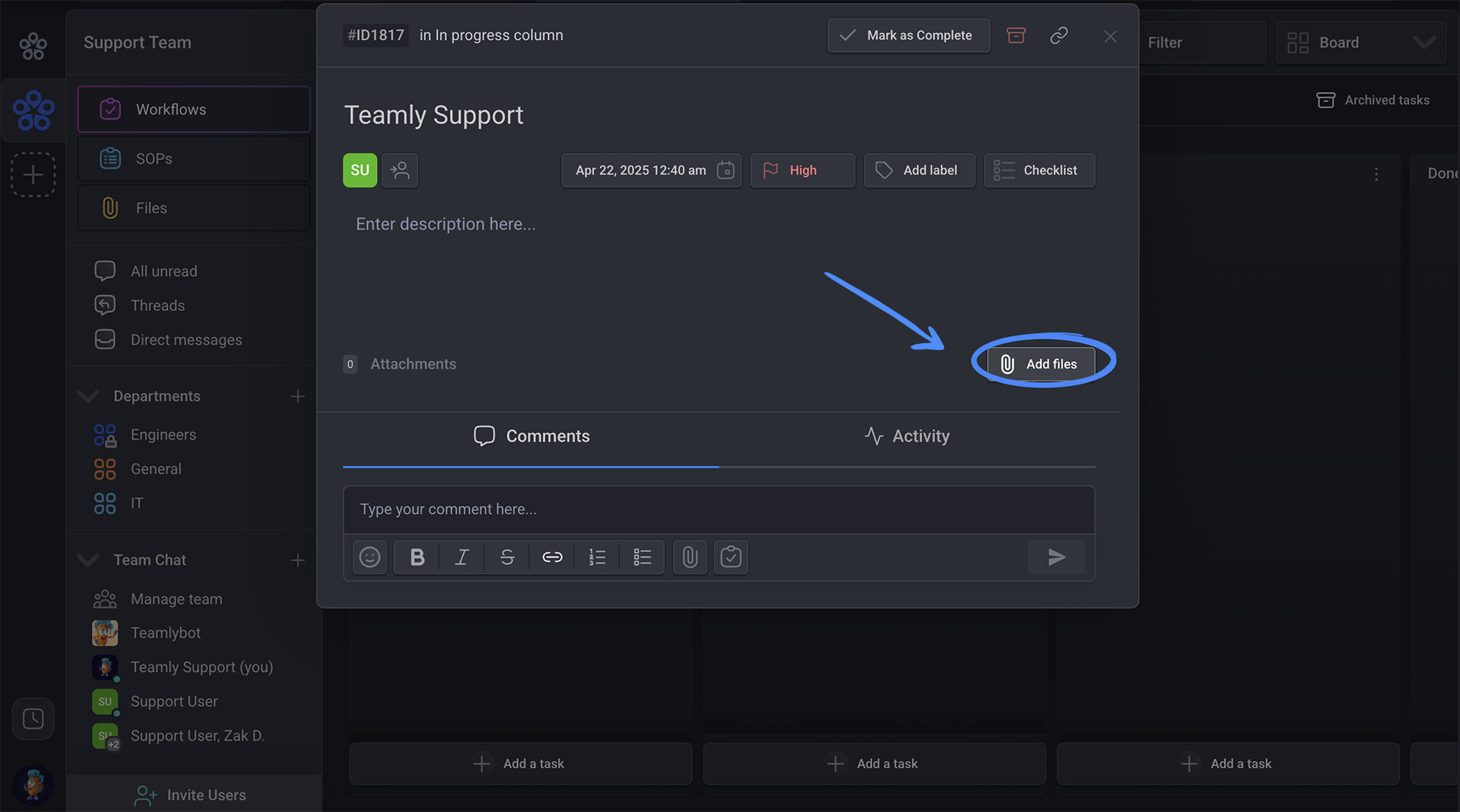The height and width of the screenshot is (812, 1460).
Task: Toggle italic formatting in comment
Action: point(461,557)
